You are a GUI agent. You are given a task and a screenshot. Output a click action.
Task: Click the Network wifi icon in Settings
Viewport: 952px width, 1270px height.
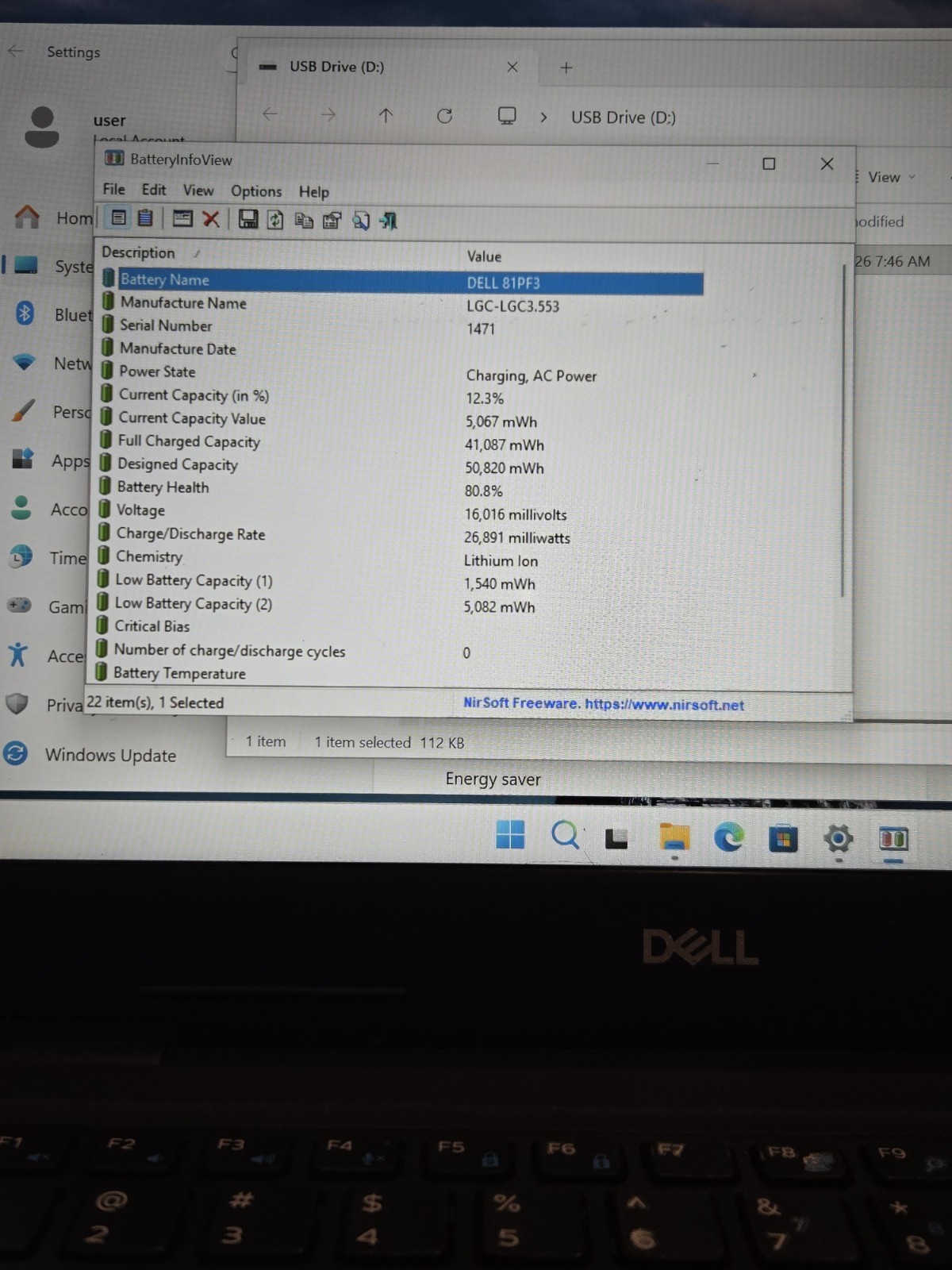point(25,362)
